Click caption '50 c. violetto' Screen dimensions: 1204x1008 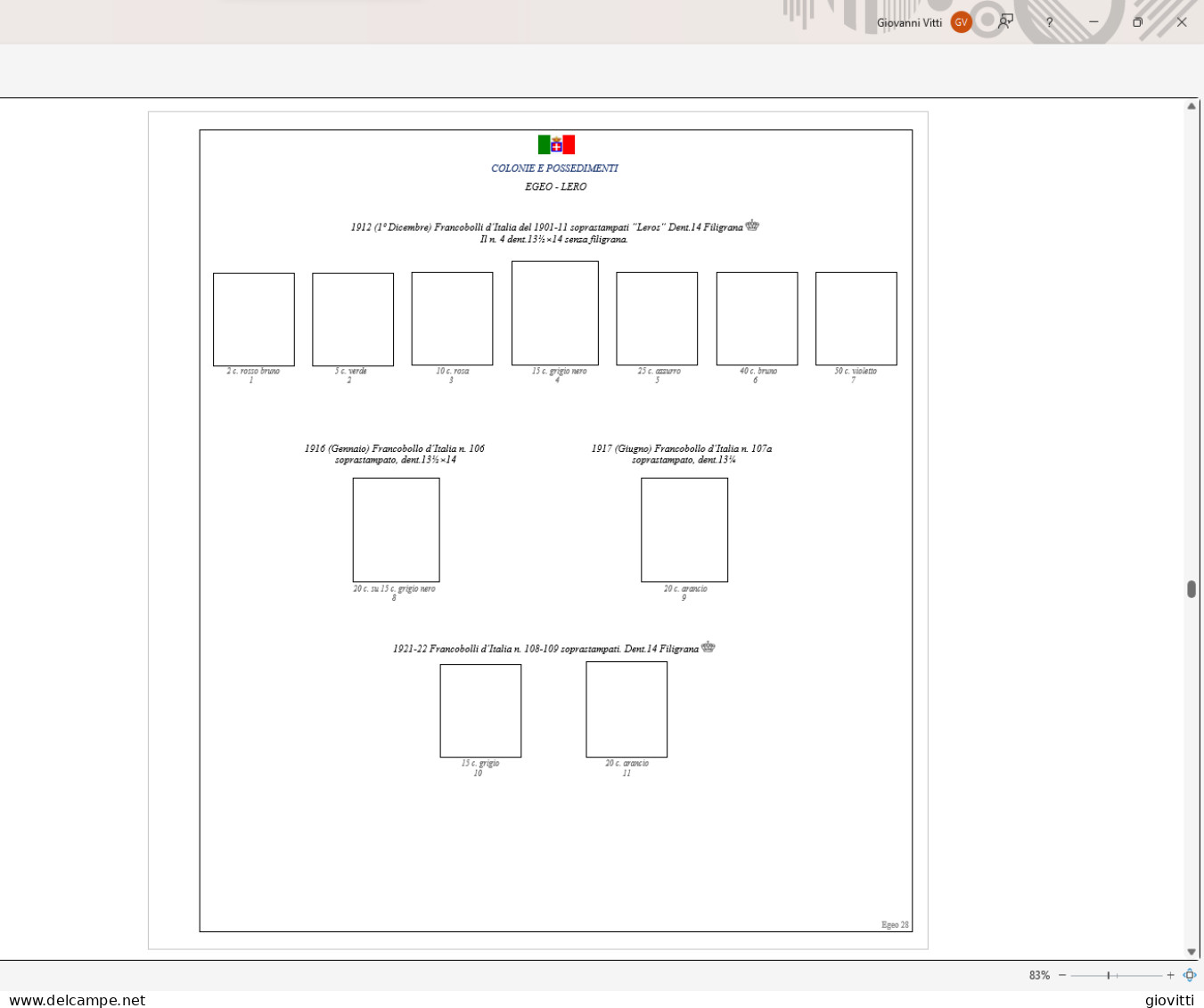point(856,371)
